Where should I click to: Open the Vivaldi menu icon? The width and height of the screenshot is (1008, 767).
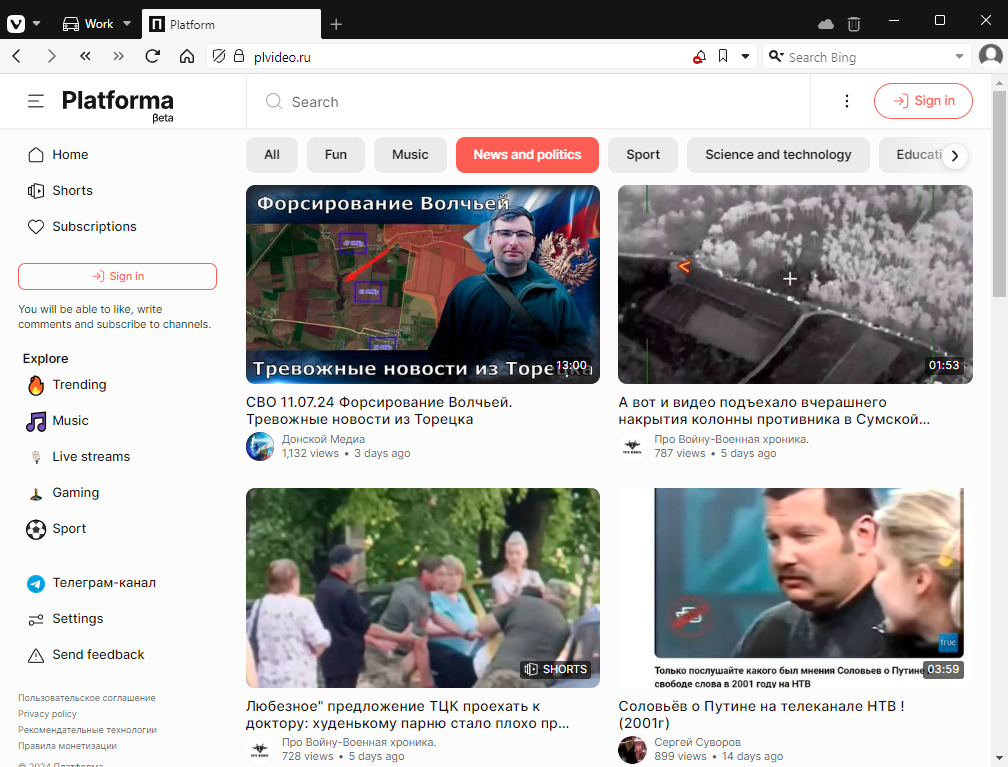pos(16,24)
